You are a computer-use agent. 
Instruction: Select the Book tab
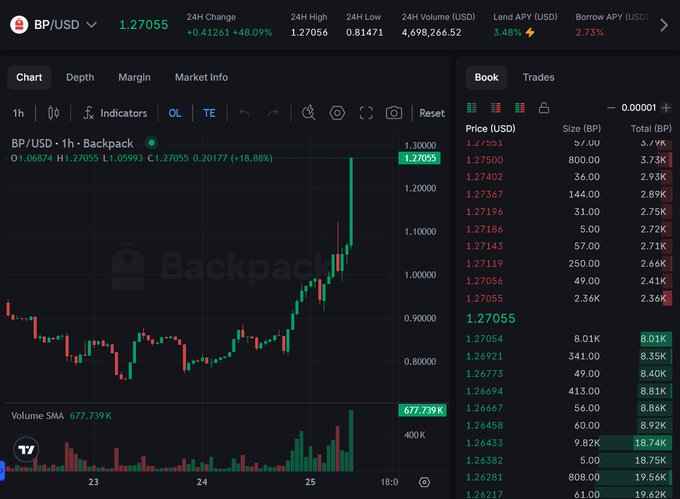point(486,77)
